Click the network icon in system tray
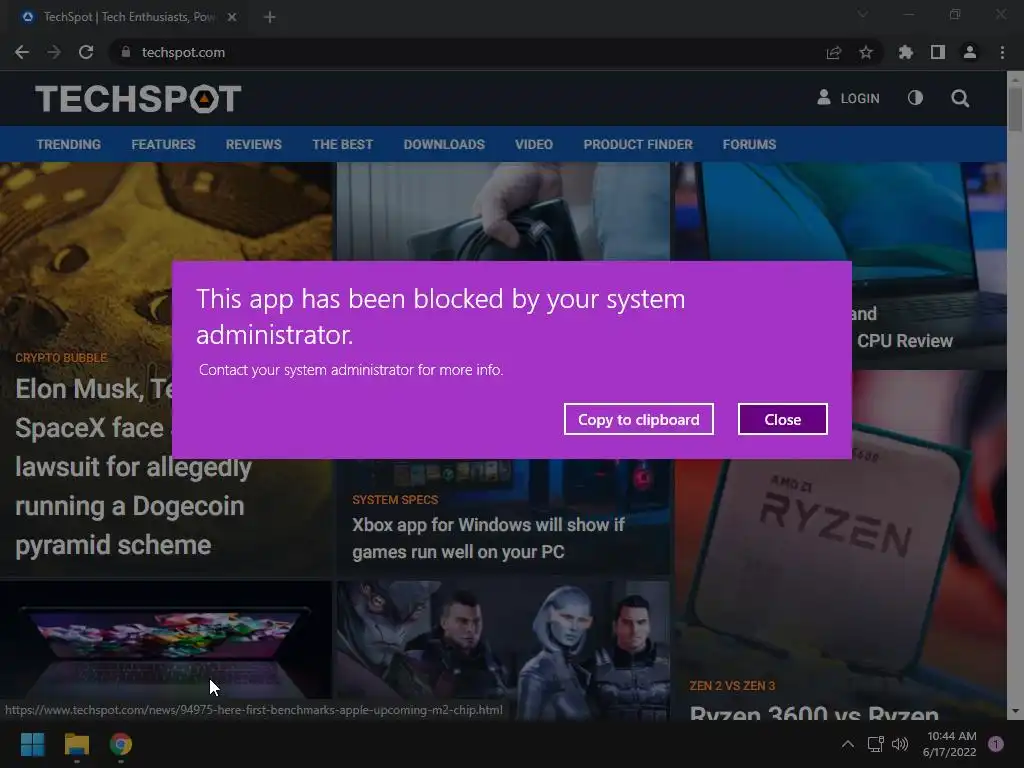 (875, 744)
